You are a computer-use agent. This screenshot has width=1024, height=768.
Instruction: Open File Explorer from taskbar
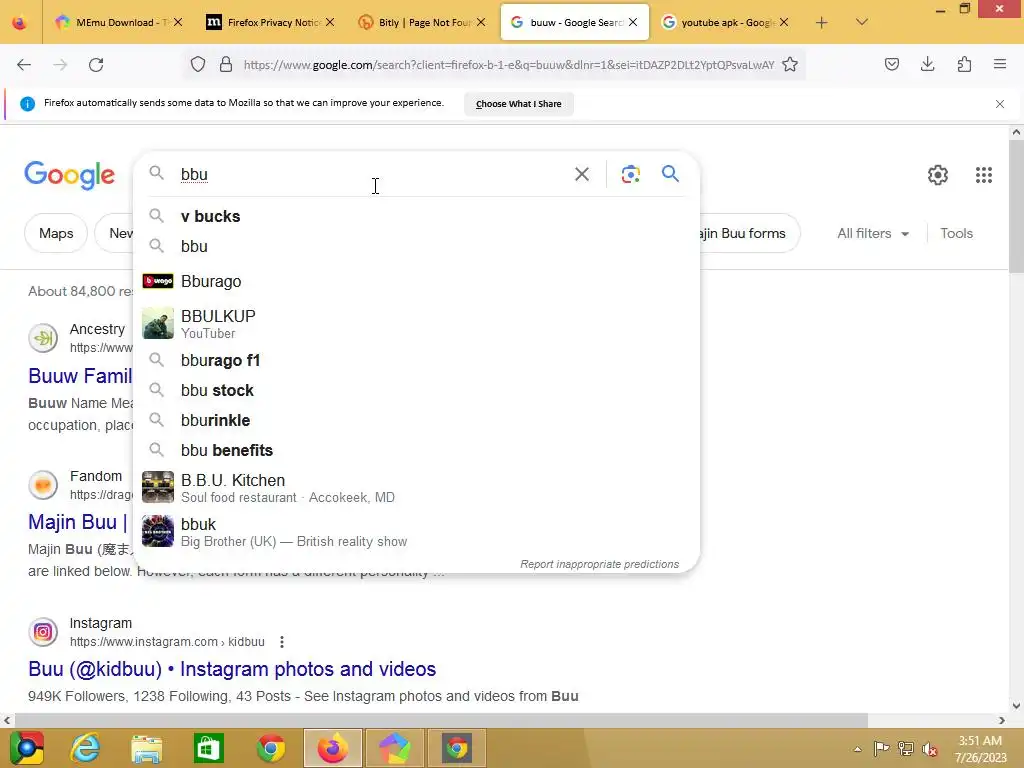click(x=147, y=748)
